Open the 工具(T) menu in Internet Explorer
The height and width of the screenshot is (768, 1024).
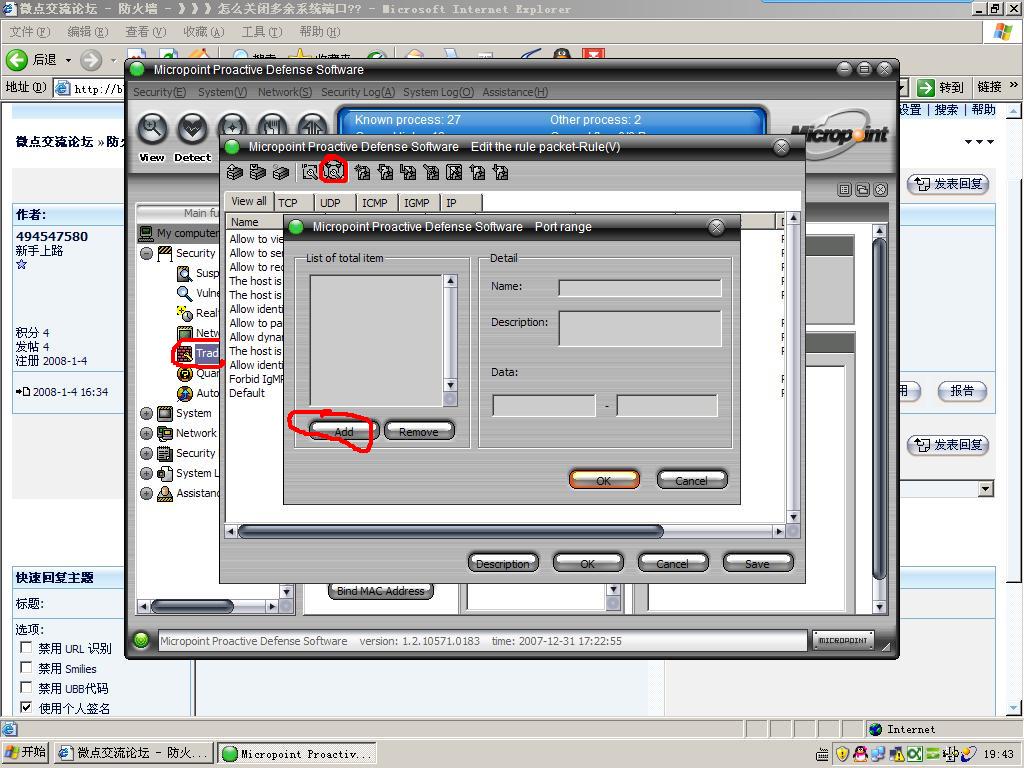tap(262, 31)
